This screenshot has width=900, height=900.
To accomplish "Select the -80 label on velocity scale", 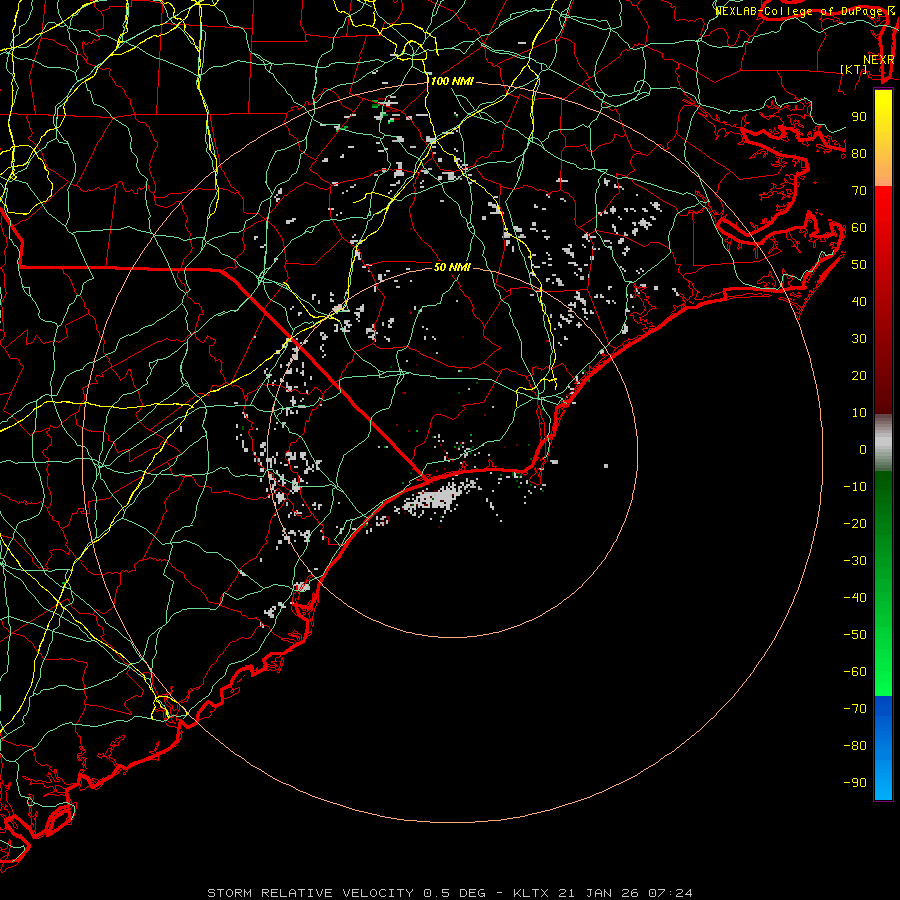I will (855, 746).
